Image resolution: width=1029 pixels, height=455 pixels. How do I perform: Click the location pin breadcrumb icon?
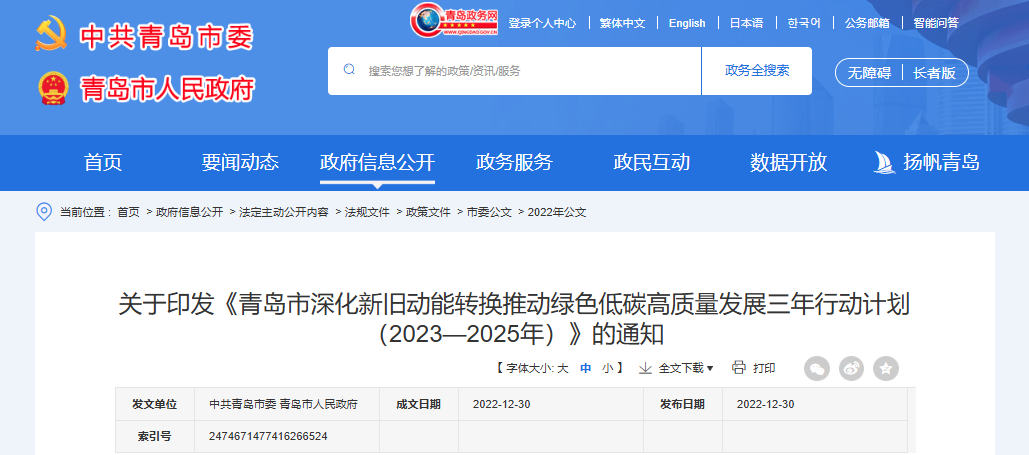(x=44, y=212)
